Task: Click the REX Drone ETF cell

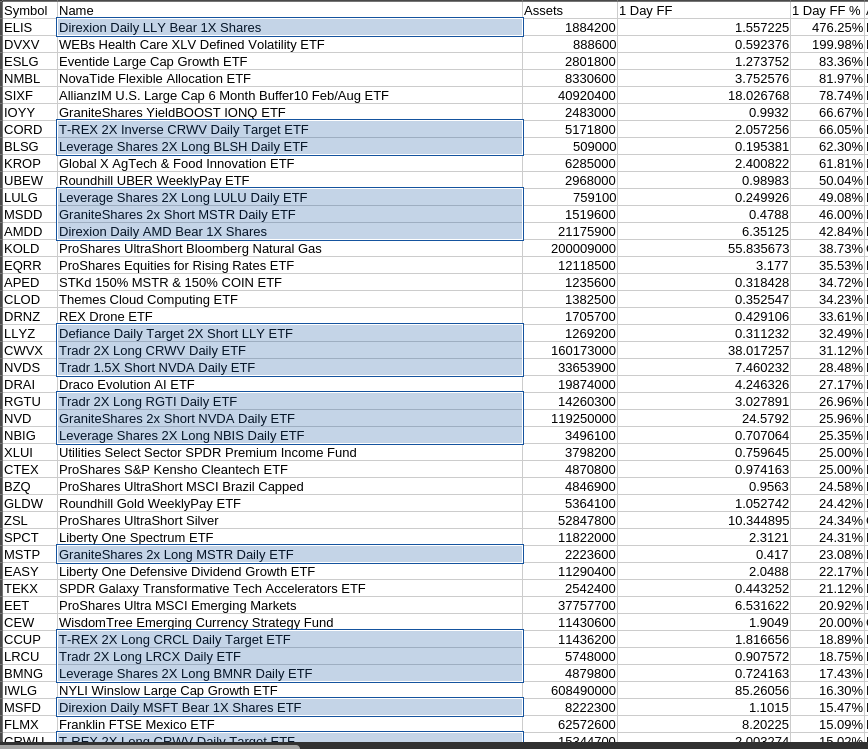Action: click(x=290, y=317)
